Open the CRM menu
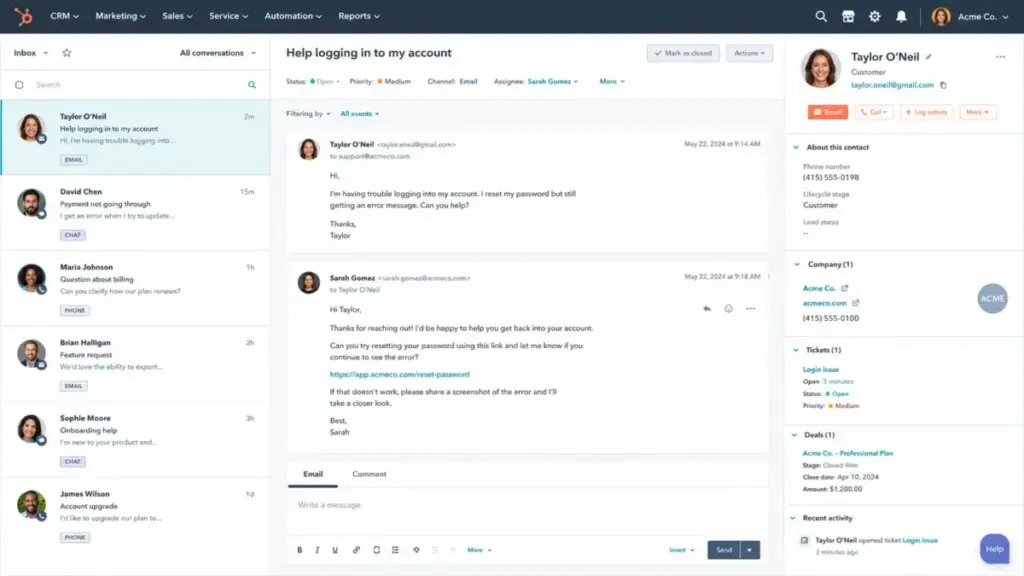 click(65, 16)
